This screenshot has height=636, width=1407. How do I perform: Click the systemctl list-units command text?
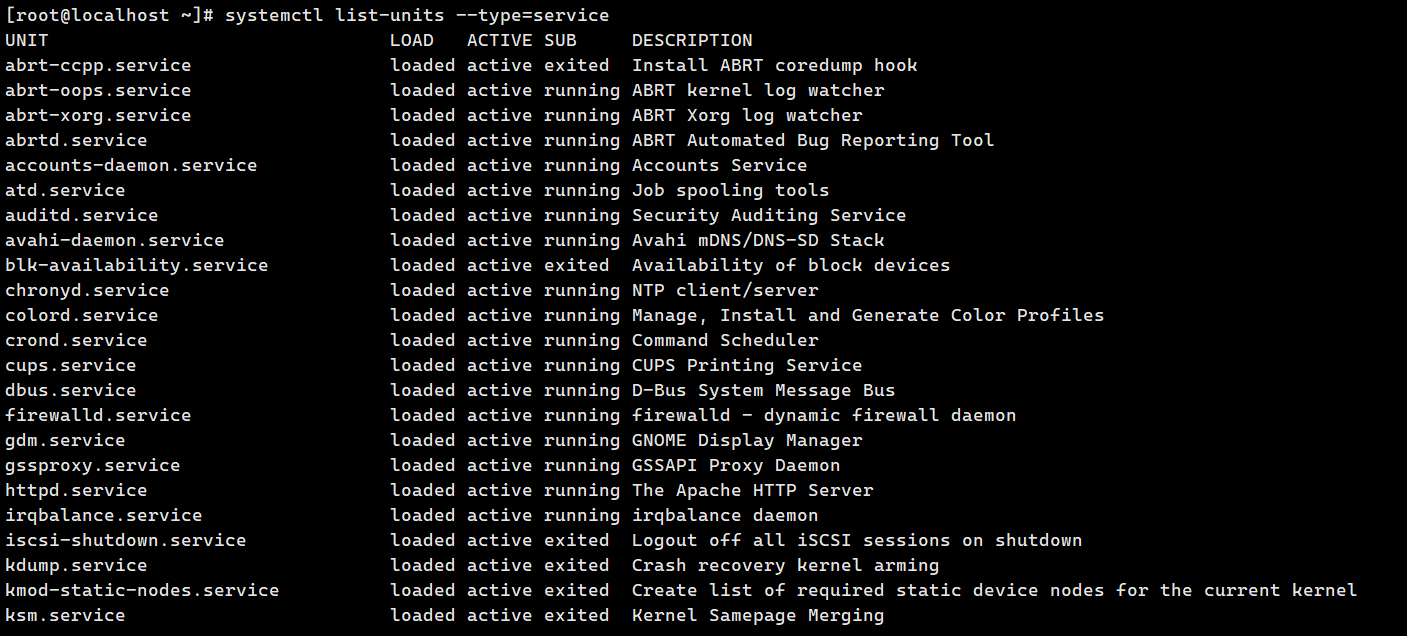[x=417, y=15]
